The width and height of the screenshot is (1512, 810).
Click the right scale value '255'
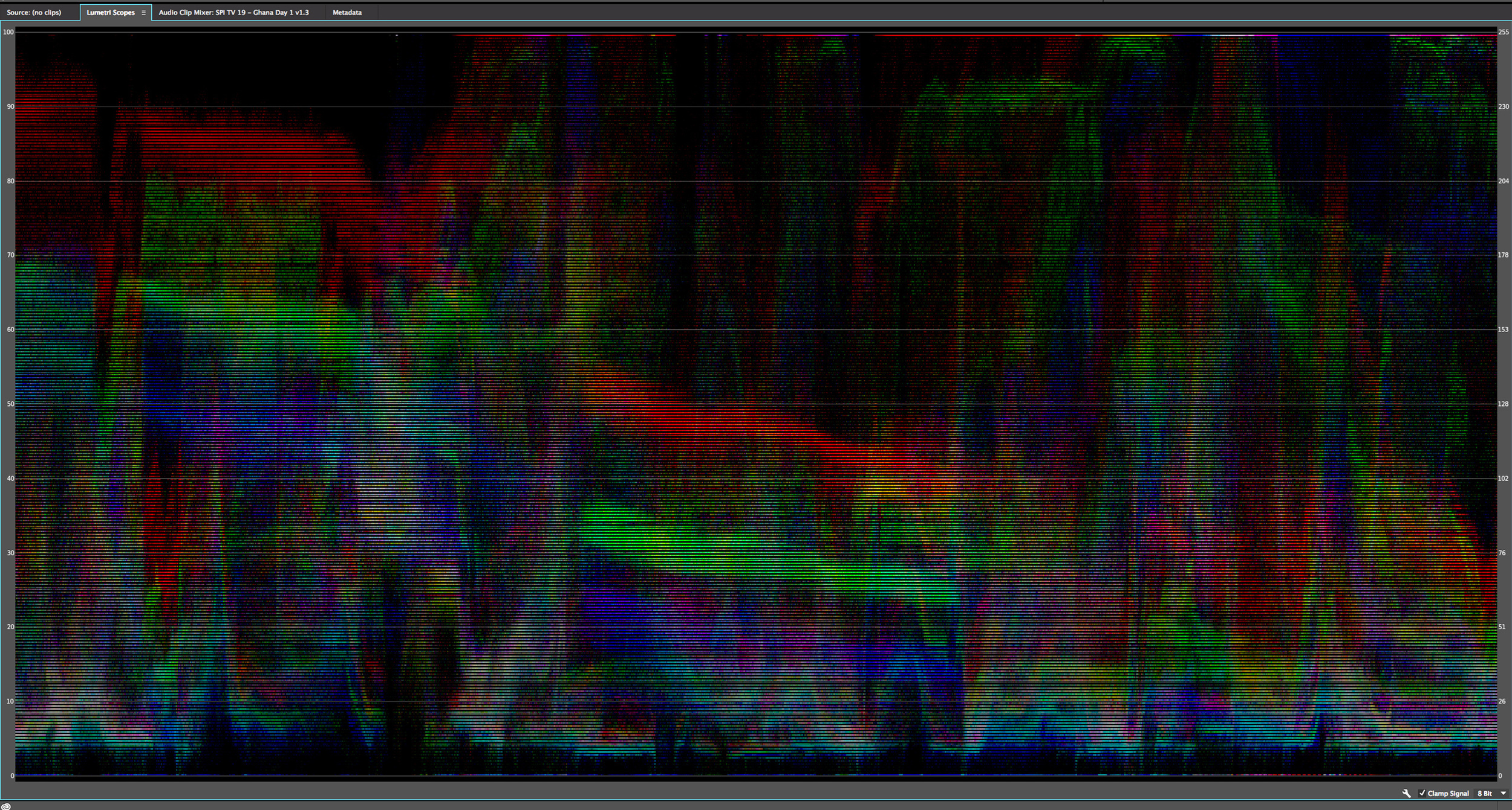pyautogui.click(x=1504, y=33)
